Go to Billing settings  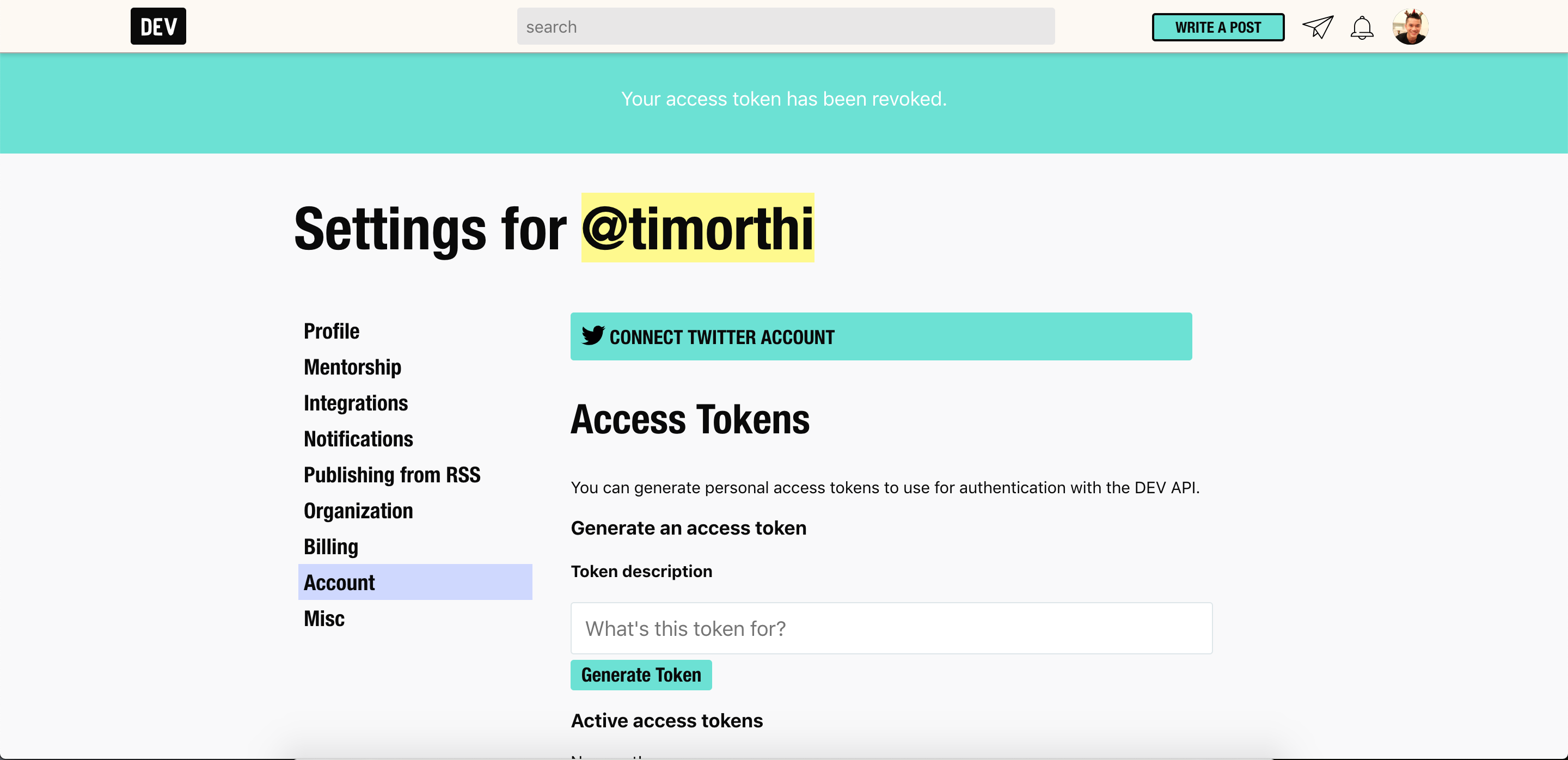(330, 547)
